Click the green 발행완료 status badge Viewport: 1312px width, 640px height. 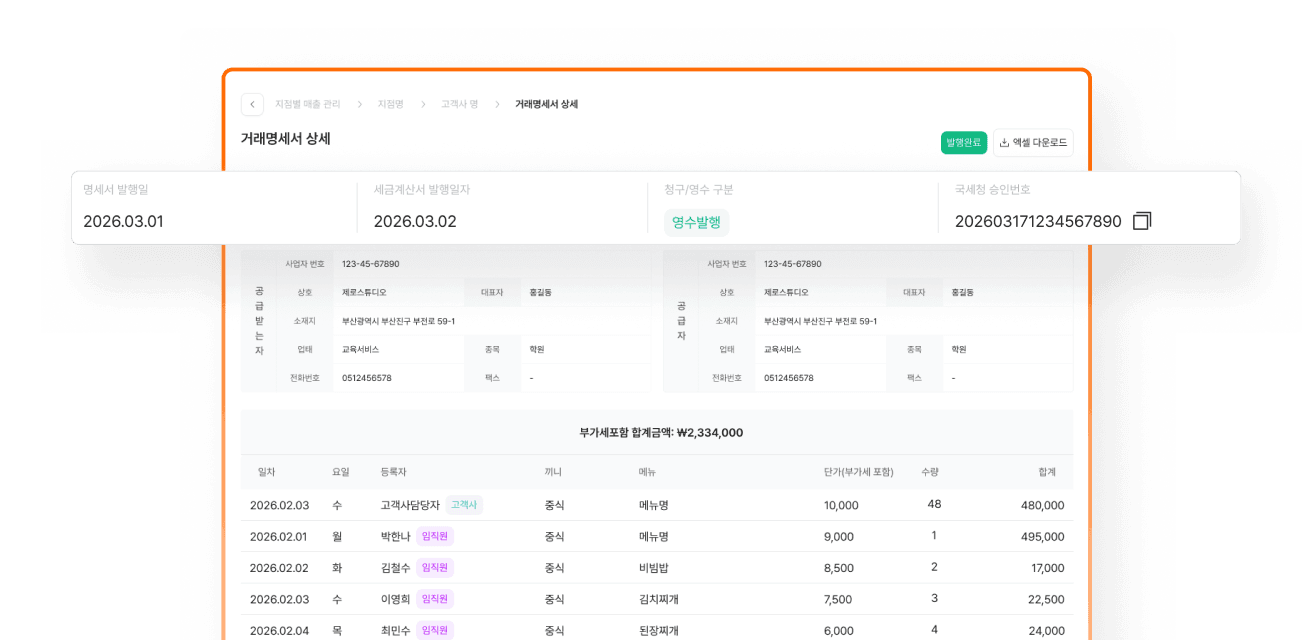[x=964, y=143]
